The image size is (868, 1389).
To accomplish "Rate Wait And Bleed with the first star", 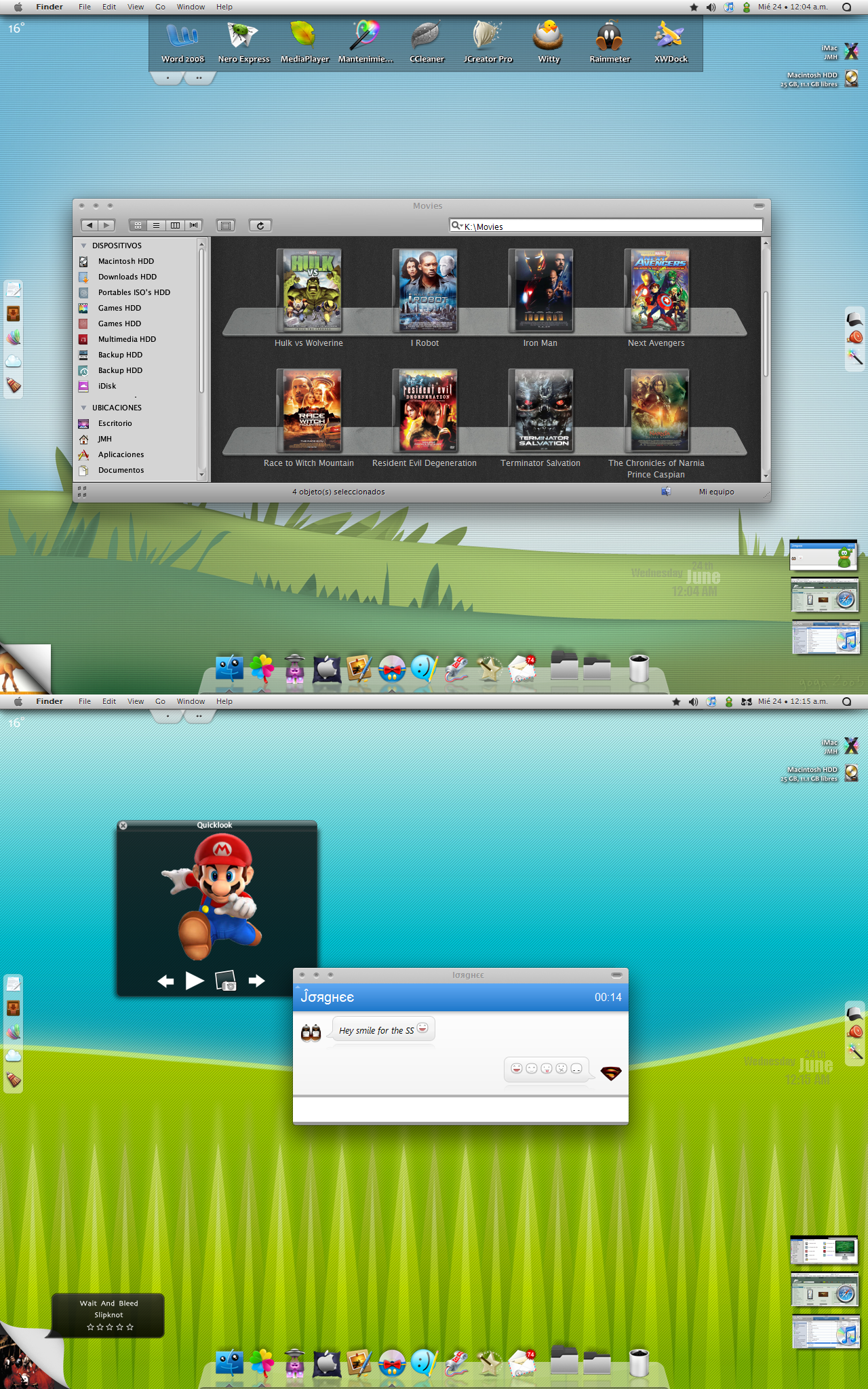I will pos(90,1327).
